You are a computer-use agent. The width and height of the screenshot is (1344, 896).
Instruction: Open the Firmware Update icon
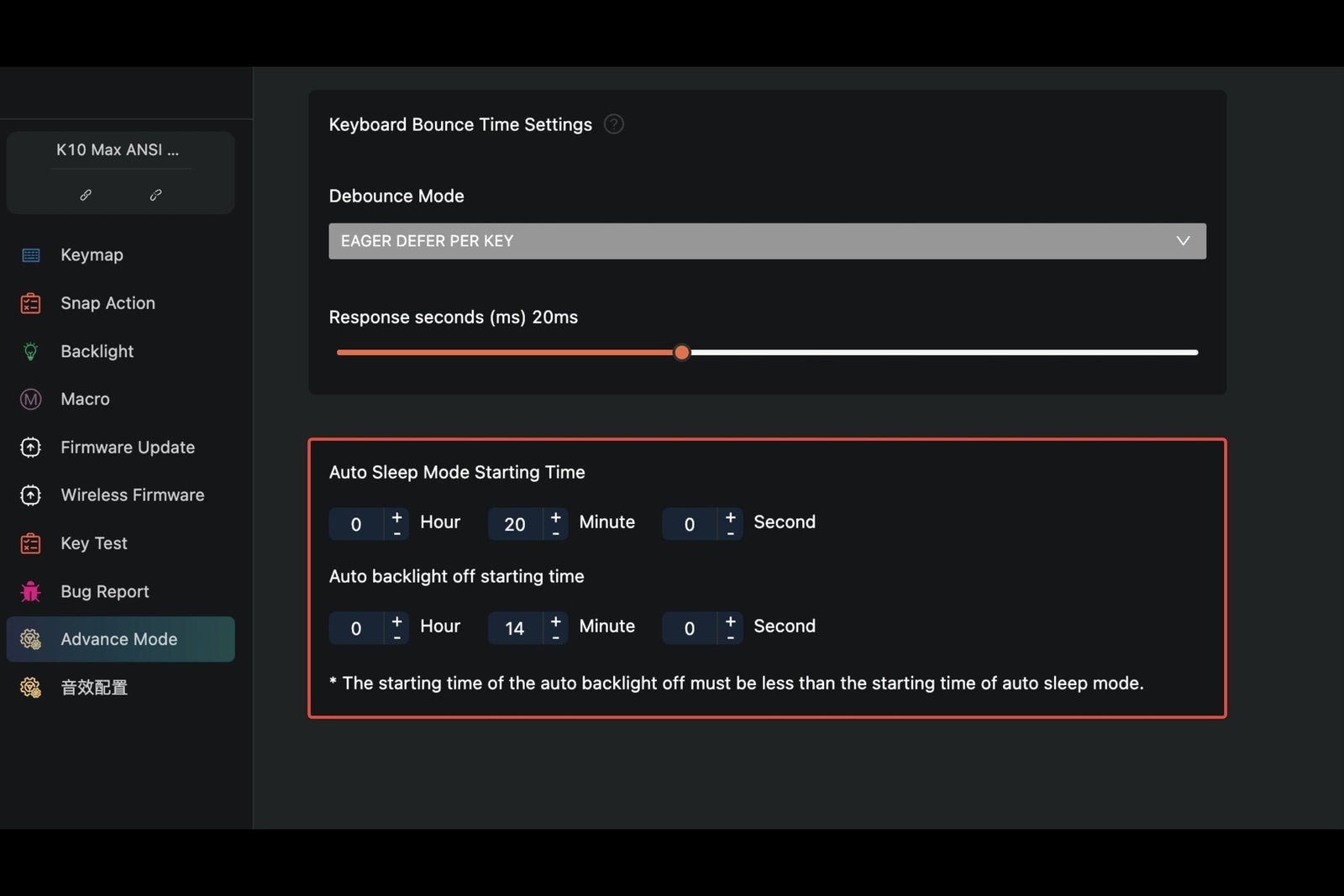(30, 447)
